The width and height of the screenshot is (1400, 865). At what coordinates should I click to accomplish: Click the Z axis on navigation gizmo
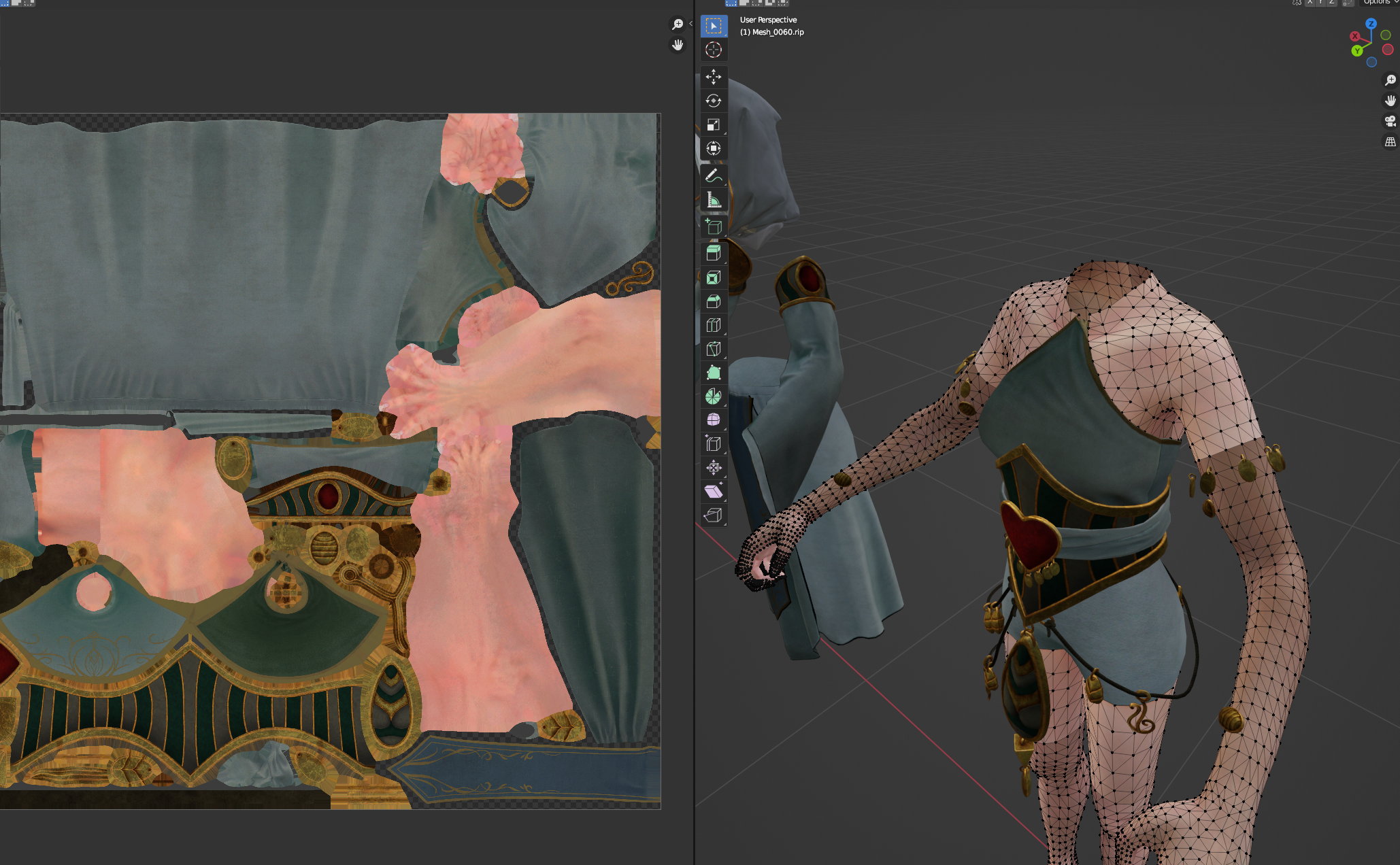1371,24
